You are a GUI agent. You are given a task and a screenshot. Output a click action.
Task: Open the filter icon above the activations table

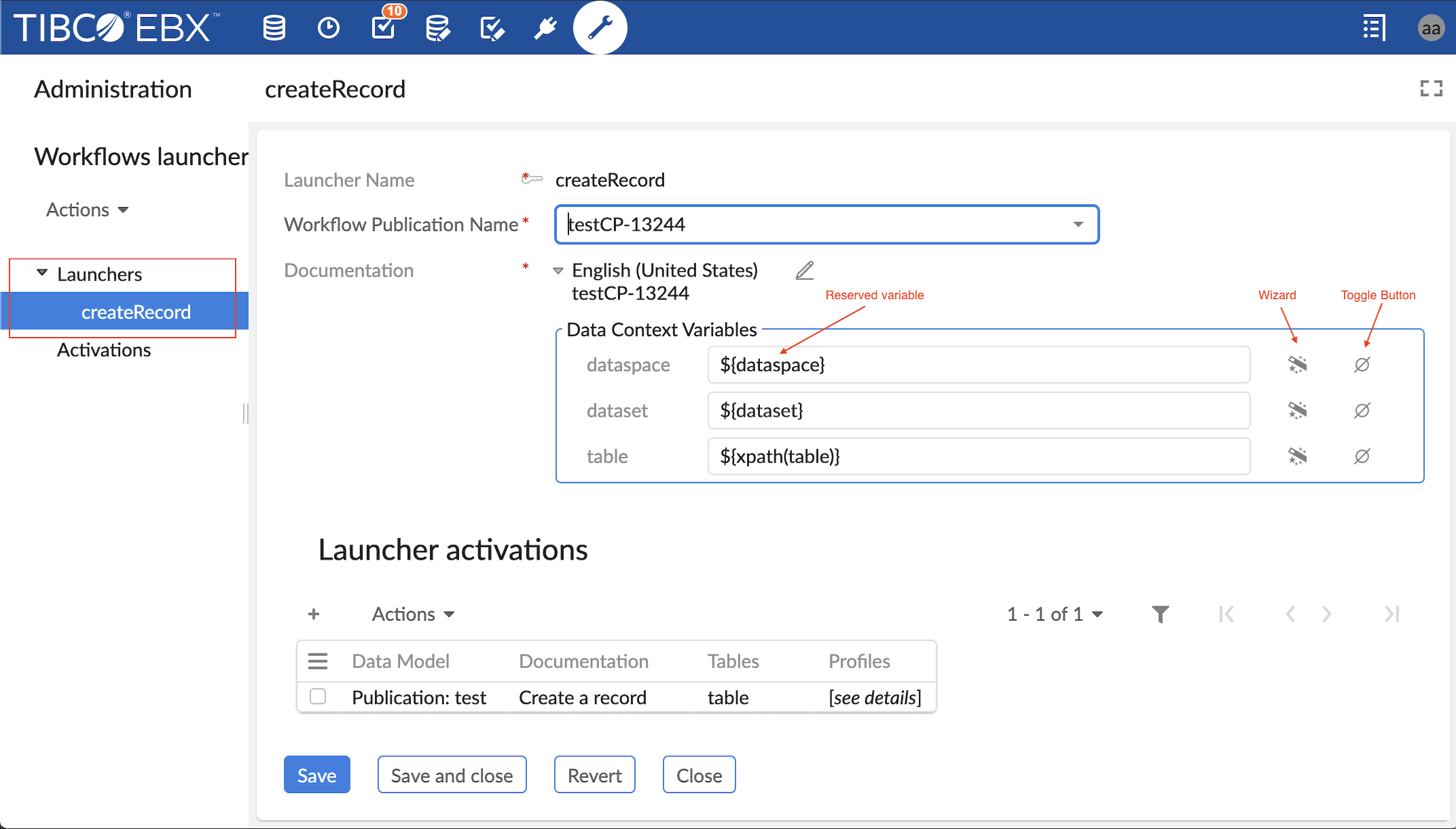click(1161, 614)
